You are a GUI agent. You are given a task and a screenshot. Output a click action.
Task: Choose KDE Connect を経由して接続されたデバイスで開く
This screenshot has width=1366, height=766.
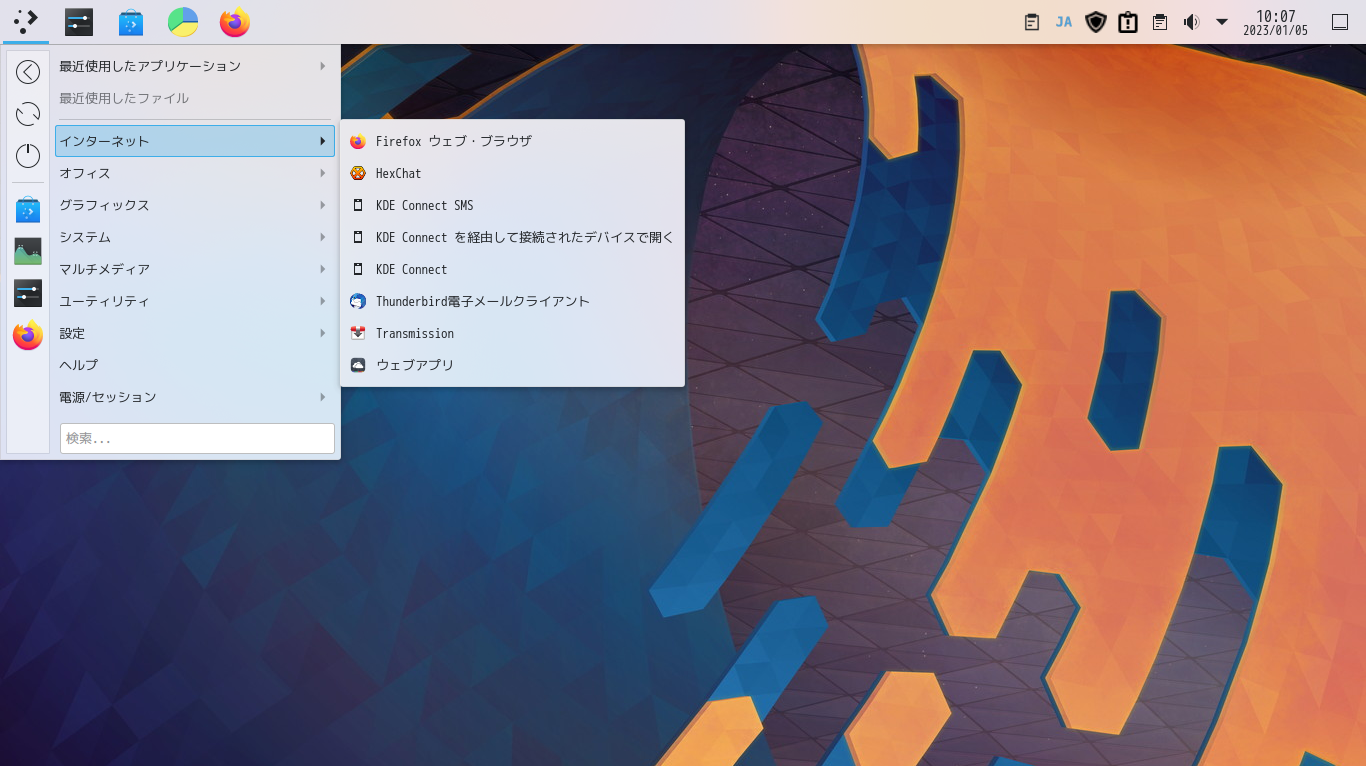(x=512, y=237)
